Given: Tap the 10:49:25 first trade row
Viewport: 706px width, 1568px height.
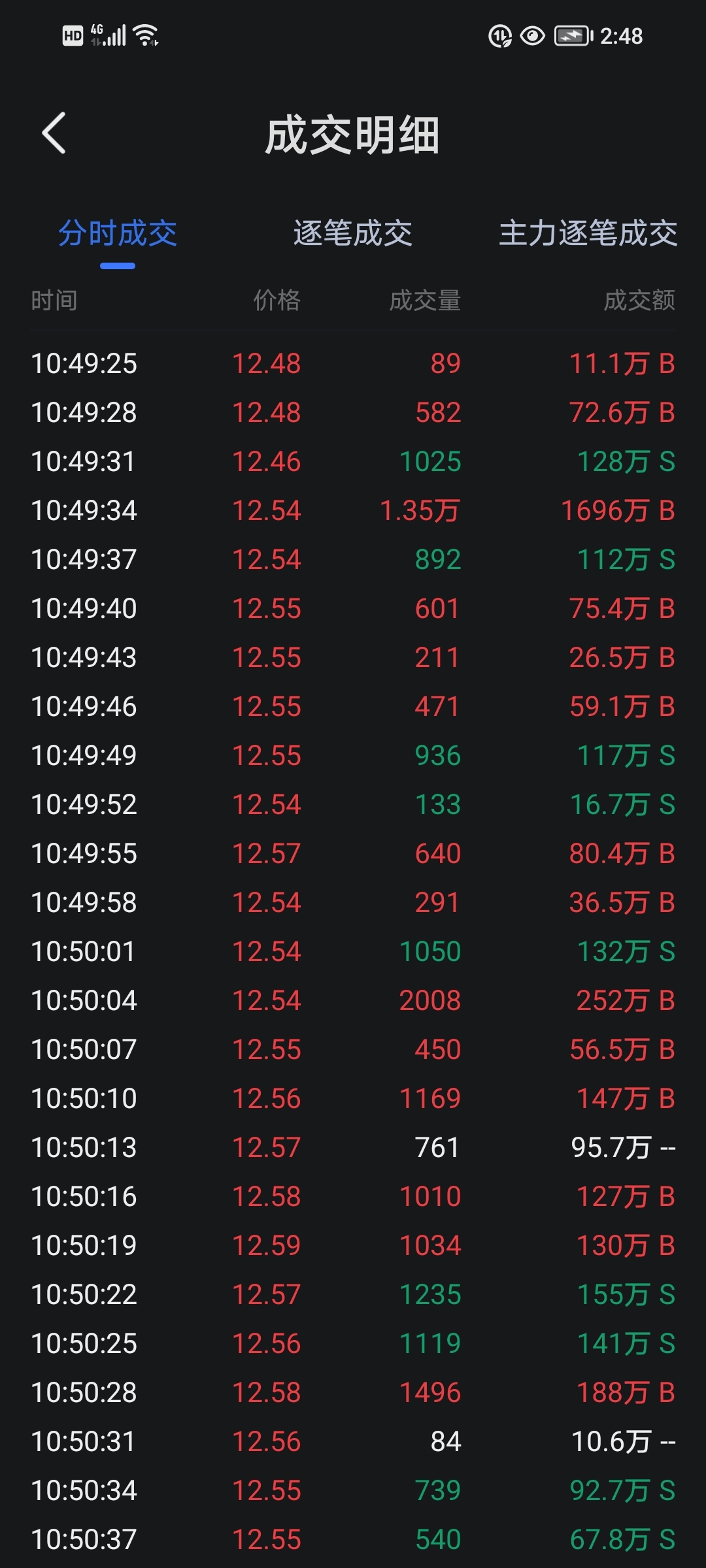Looking at the screenshot, I should click(x=353, y=363).
